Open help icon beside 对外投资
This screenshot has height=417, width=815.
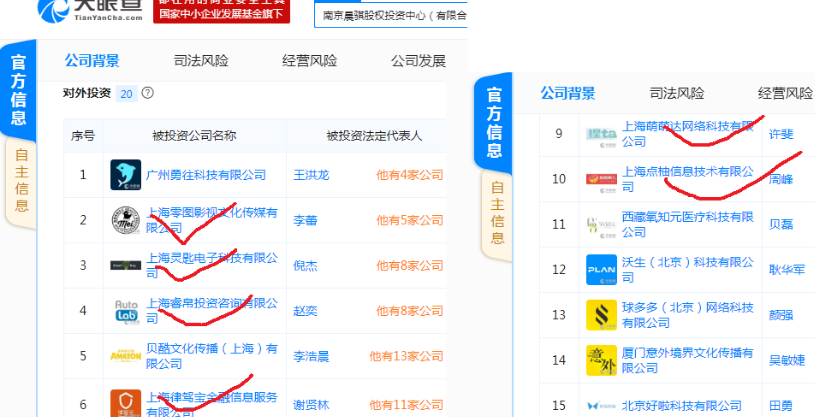point(148,93)
